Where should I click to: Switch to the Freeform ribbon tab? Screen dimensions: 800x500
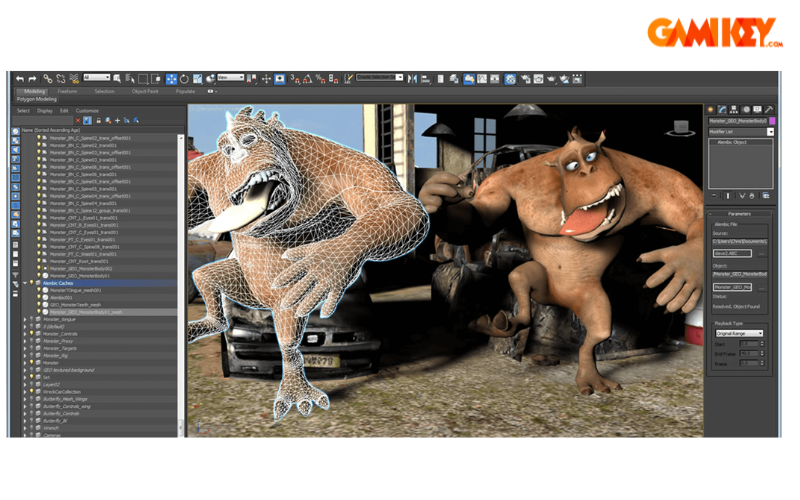point(67,91)
